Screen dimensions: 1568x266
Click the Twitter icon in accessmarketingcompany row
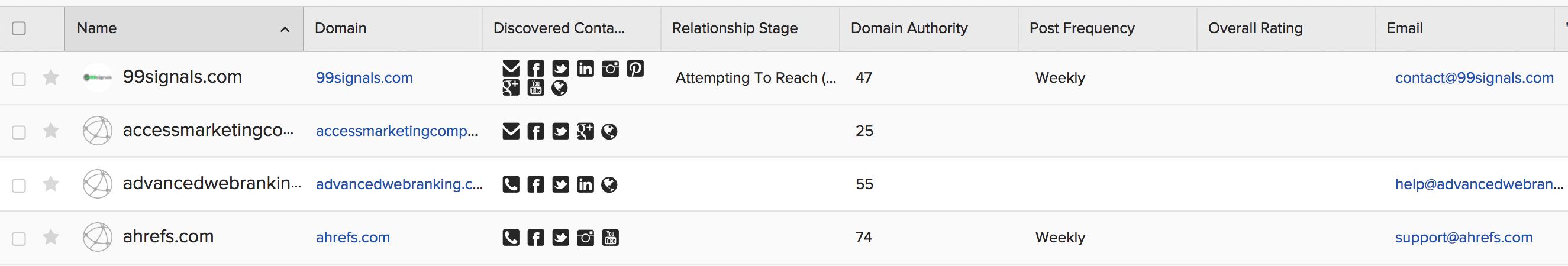point(560,131)
